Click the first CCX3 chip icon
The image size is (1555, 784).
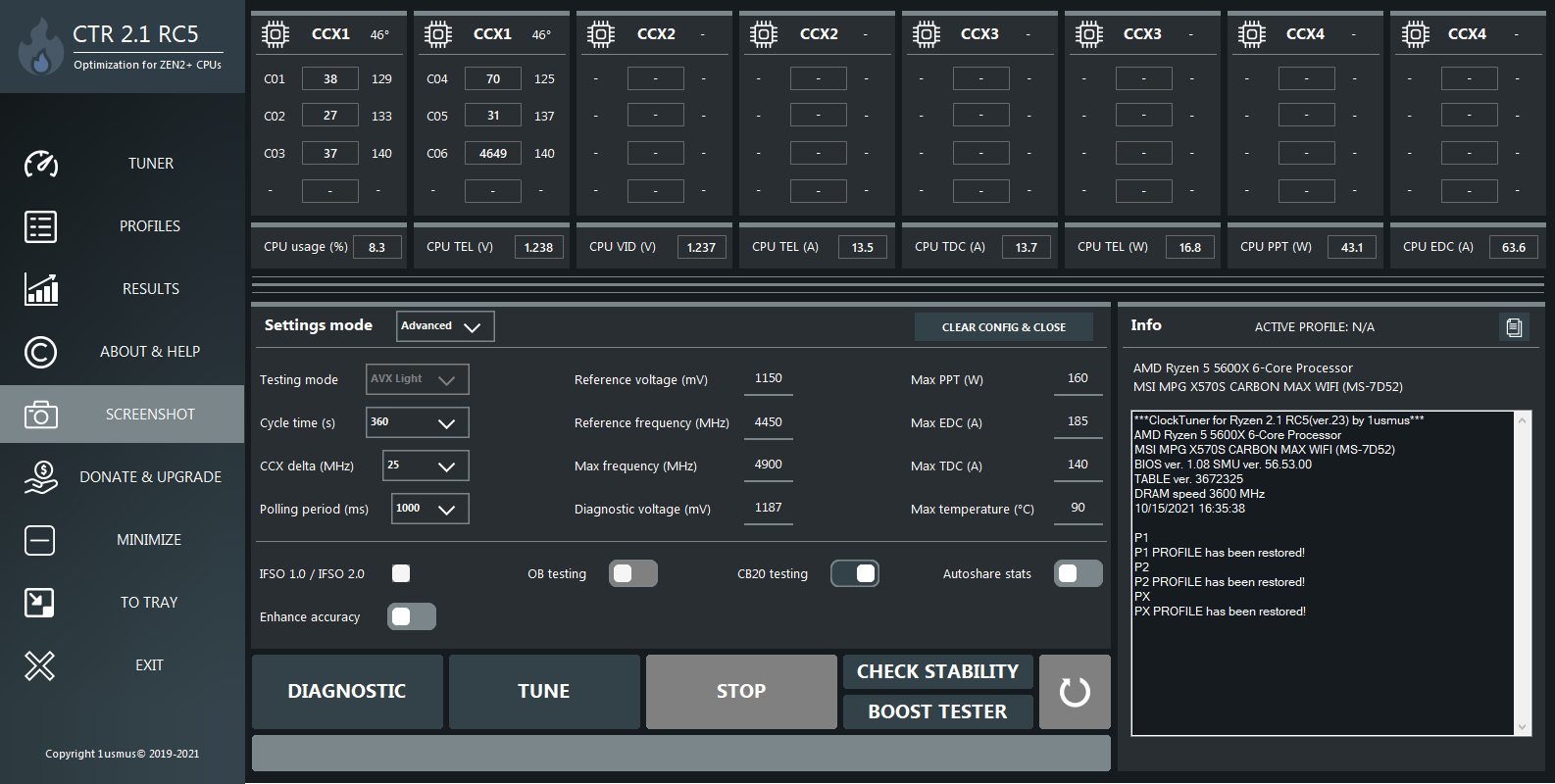(927, 34)
